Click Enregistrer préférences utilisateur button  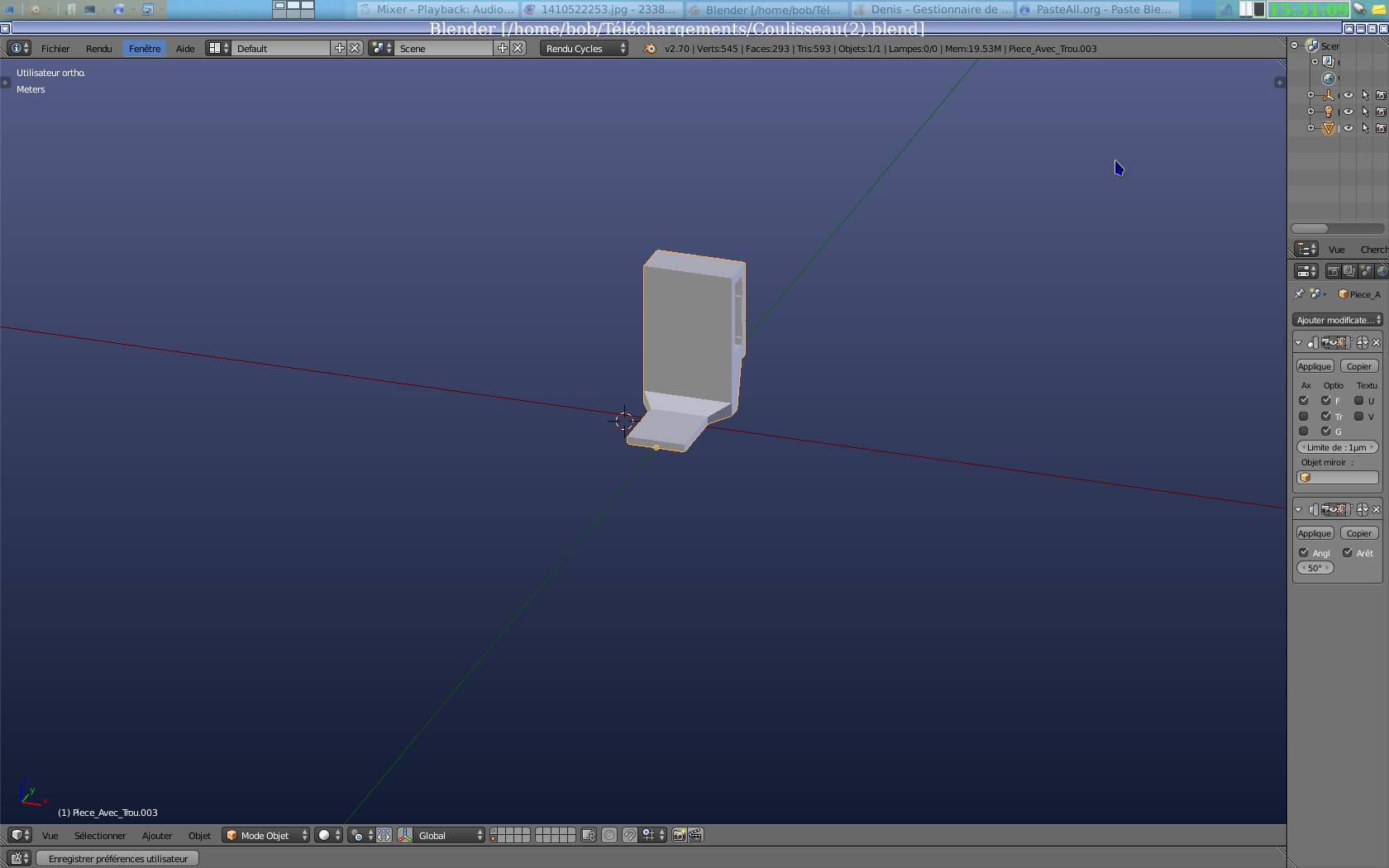click(x=118, y=858)
